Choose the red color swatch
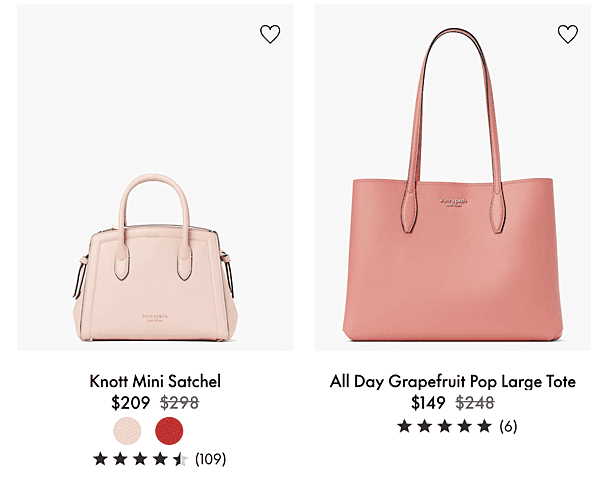600x490 pixels. pyautogui.click(x=169, y=431)
